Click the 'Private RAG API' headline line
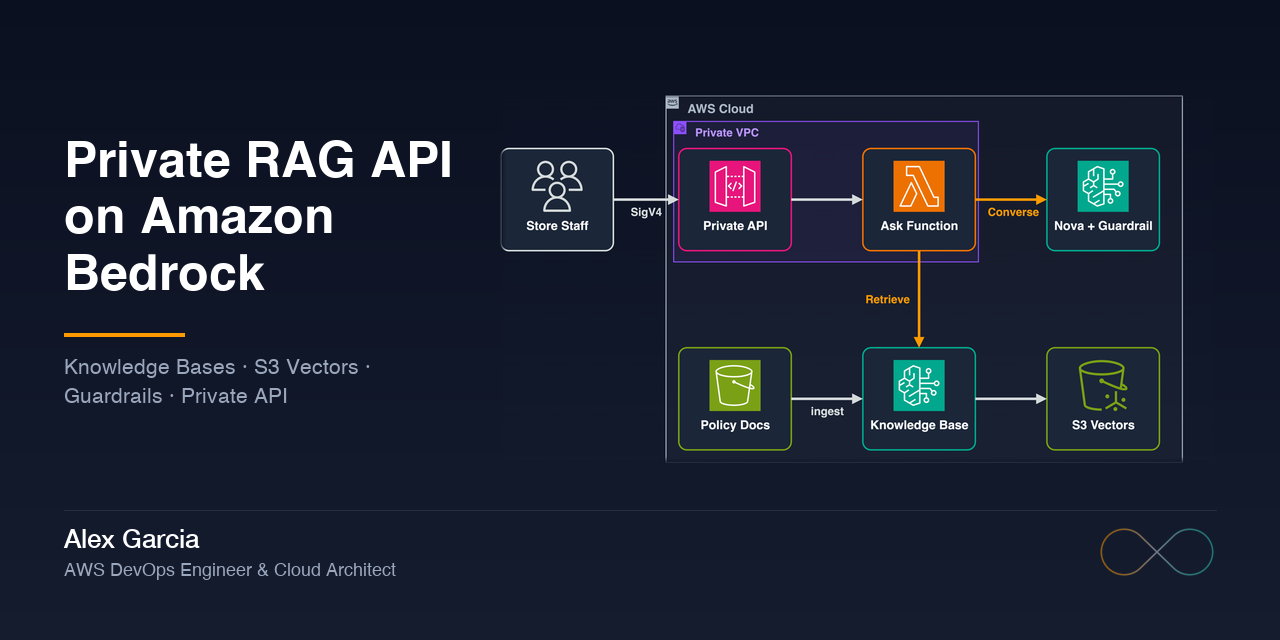 (x=258, y=161)
